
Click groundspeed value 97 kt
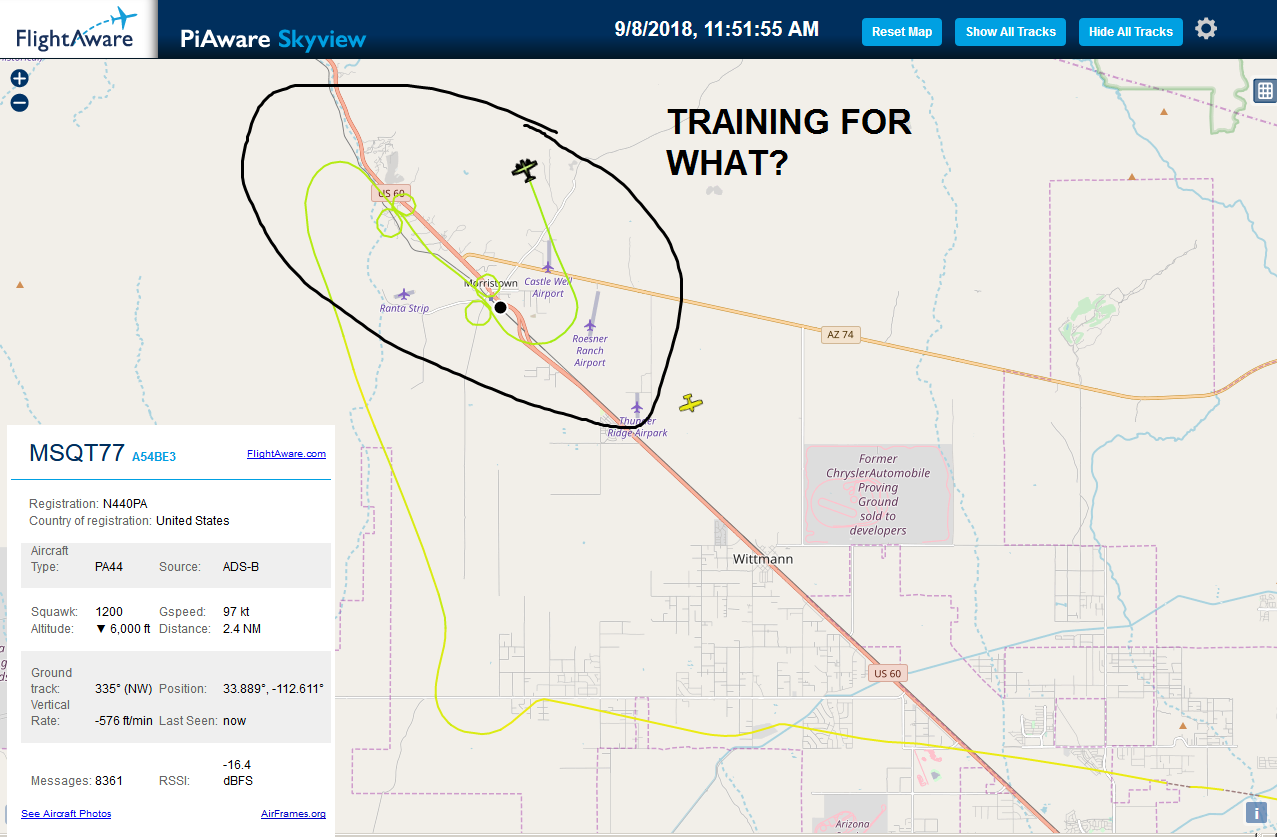click(236, 611)
